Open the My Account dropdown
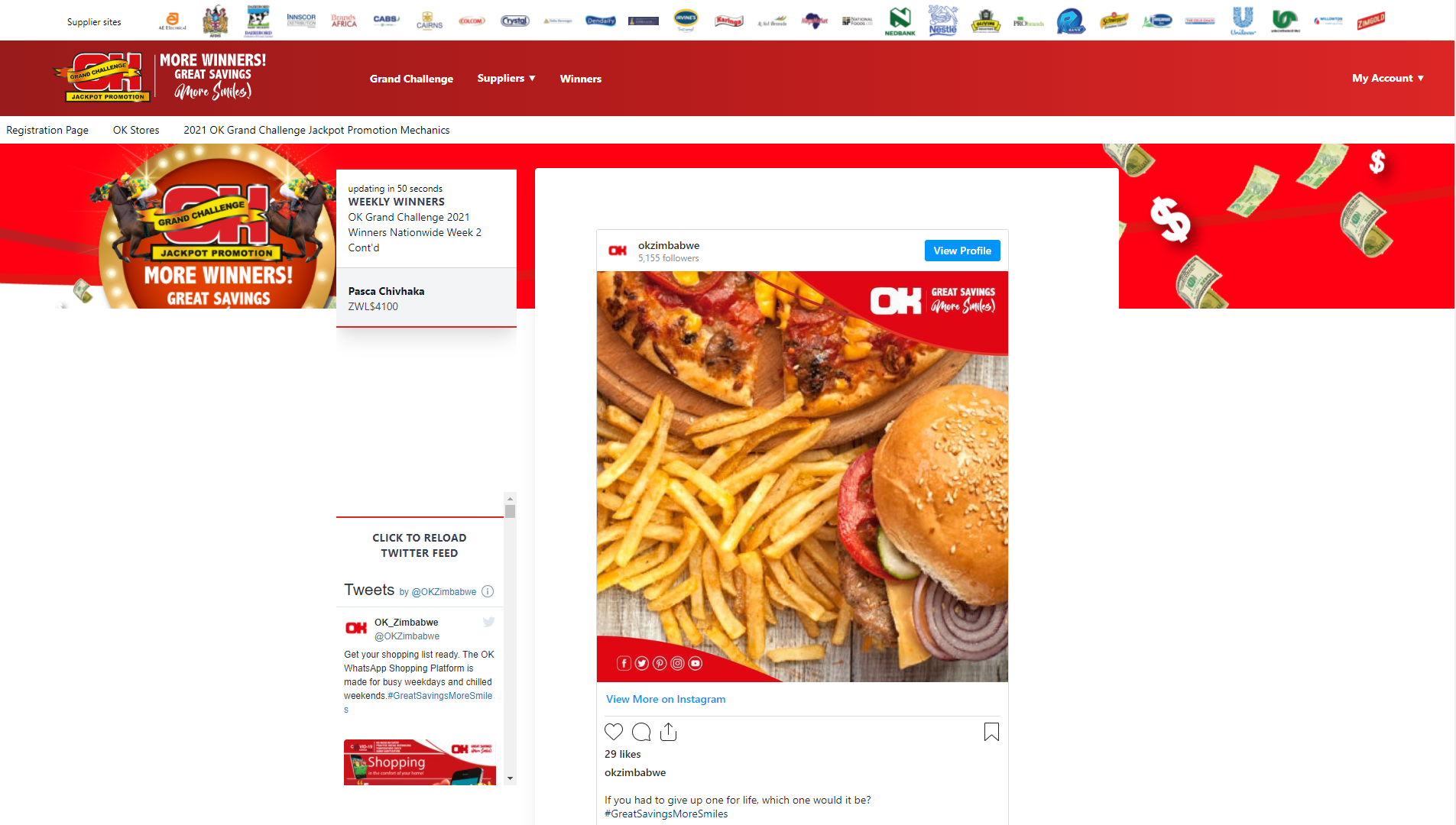This screenshot has height=825, width=1456. 1387,78
